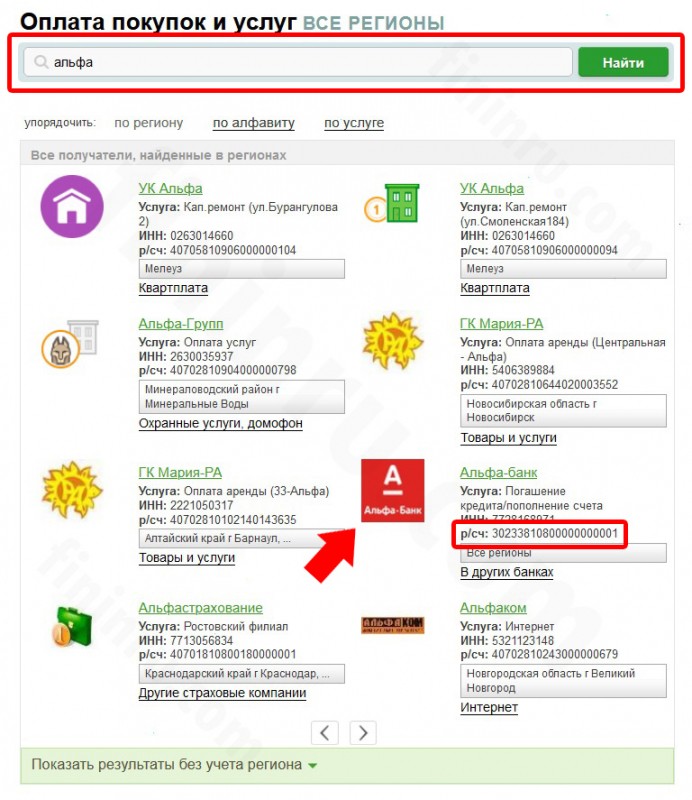Click the green Найти button

point(623,62)
